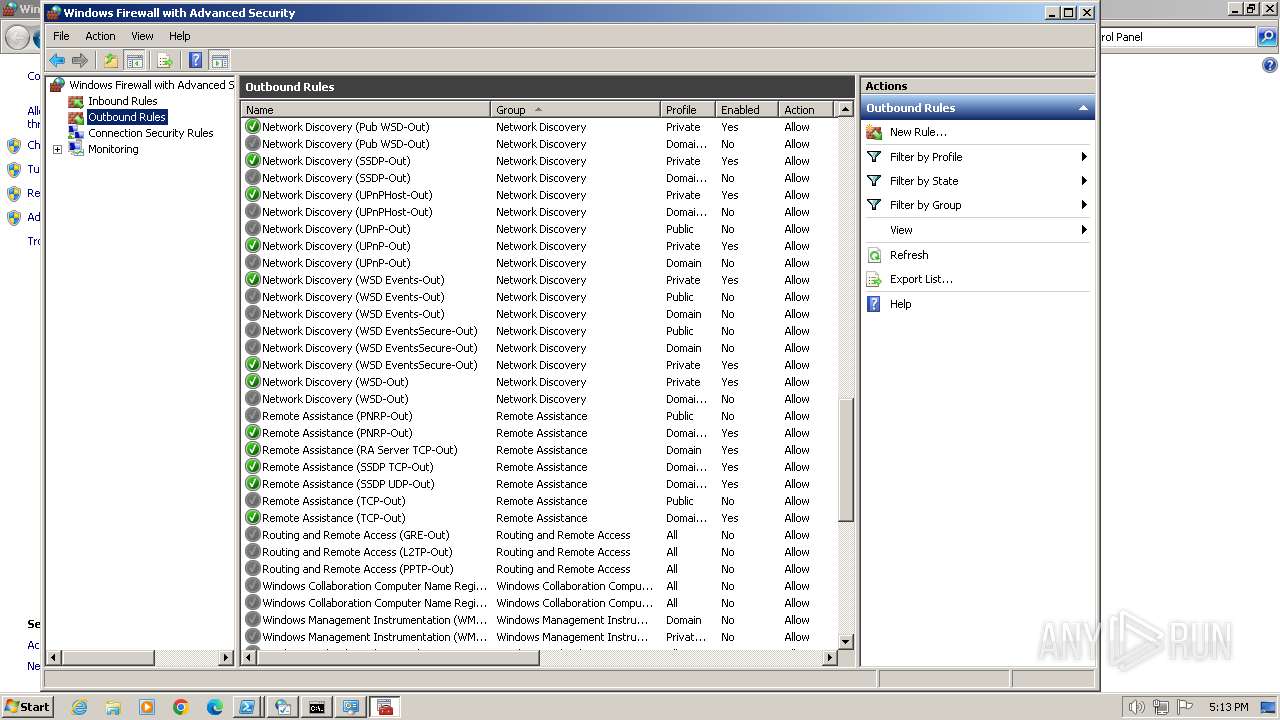Toggle Show/Hide Console Tree toolbar icon
Screen dimensions: 1280x720
click(x=135, y=60)
